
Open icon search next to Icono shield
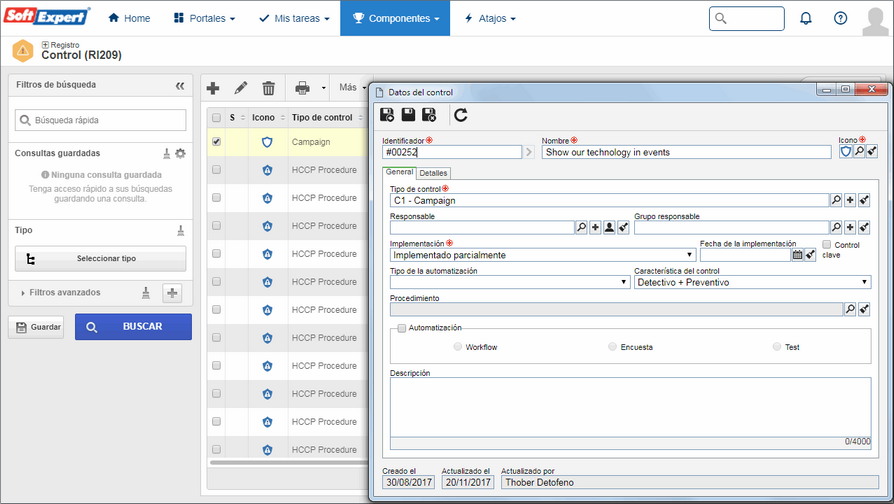coord(859,152)
